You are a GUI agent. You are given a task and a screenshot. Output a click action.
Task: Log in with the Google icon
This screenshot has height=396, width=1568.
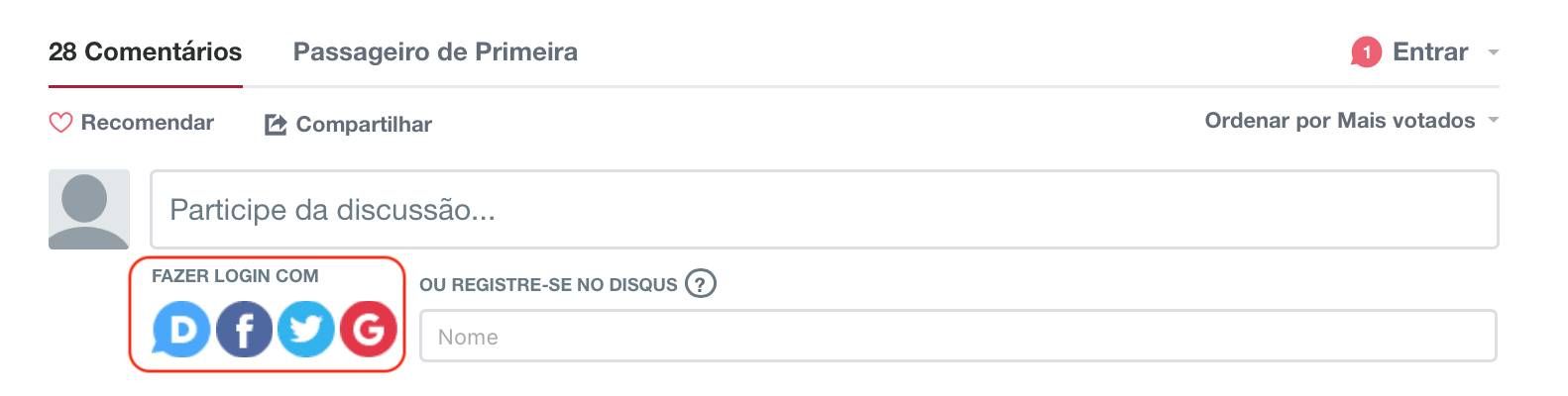[x=369, y=329]
